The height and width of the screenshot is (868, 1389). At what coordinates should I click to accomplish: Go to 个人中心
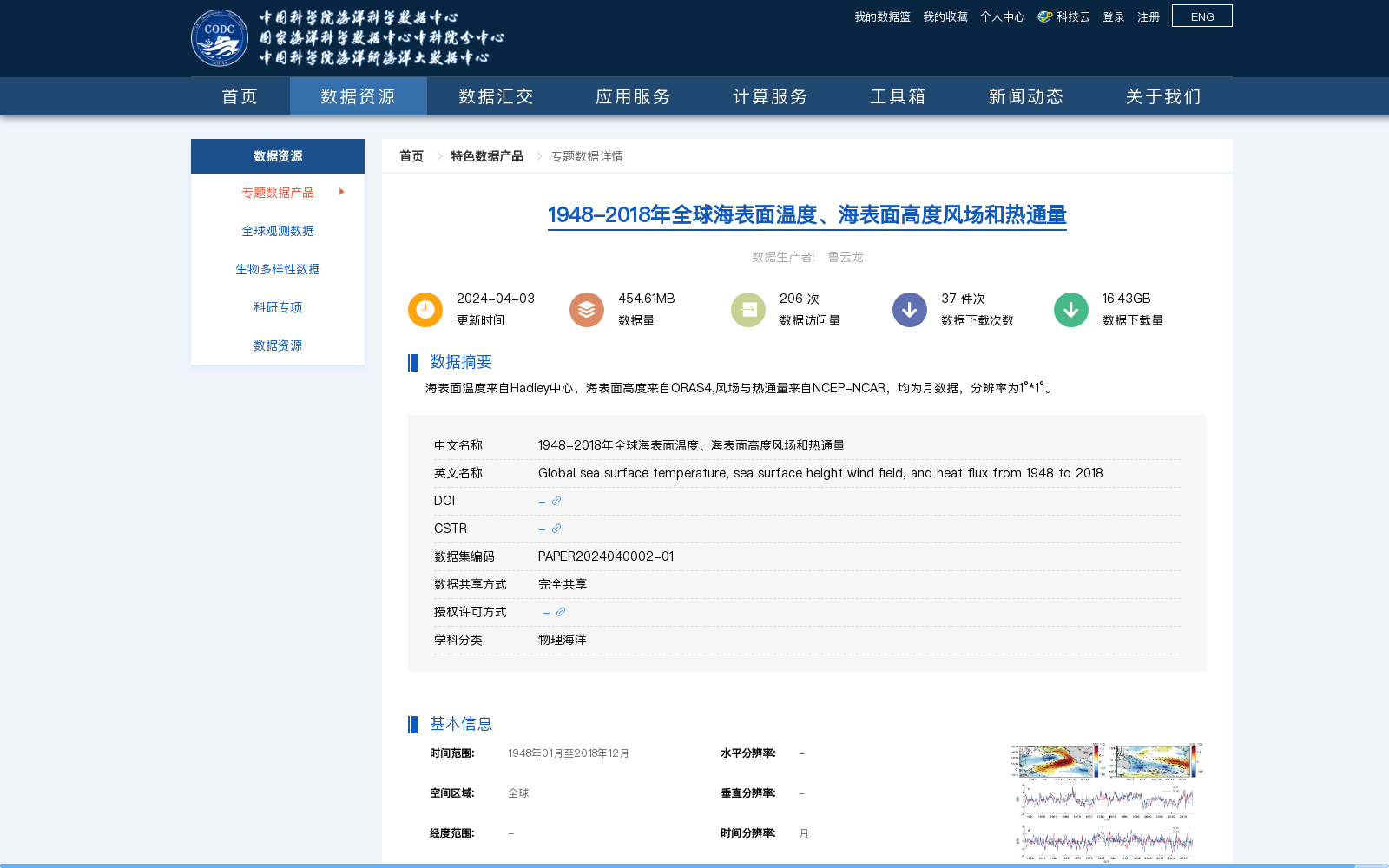point(1003,16)
